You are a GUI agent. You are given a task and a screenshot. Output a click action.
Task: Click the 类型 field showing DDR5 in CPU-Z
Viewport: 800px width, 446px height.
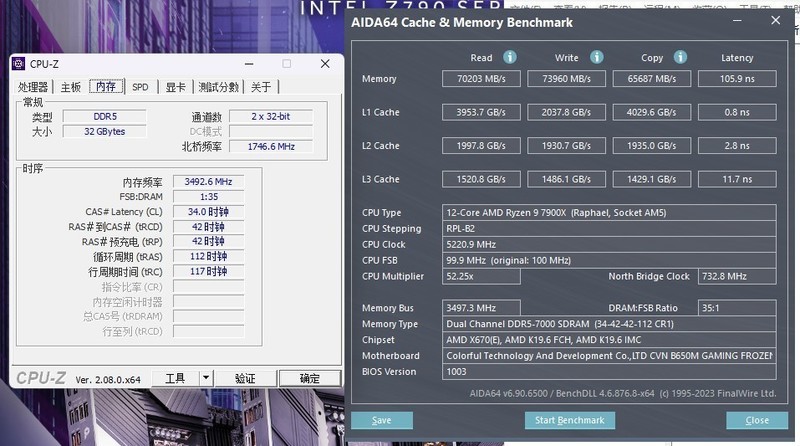[x=105, y=116]
